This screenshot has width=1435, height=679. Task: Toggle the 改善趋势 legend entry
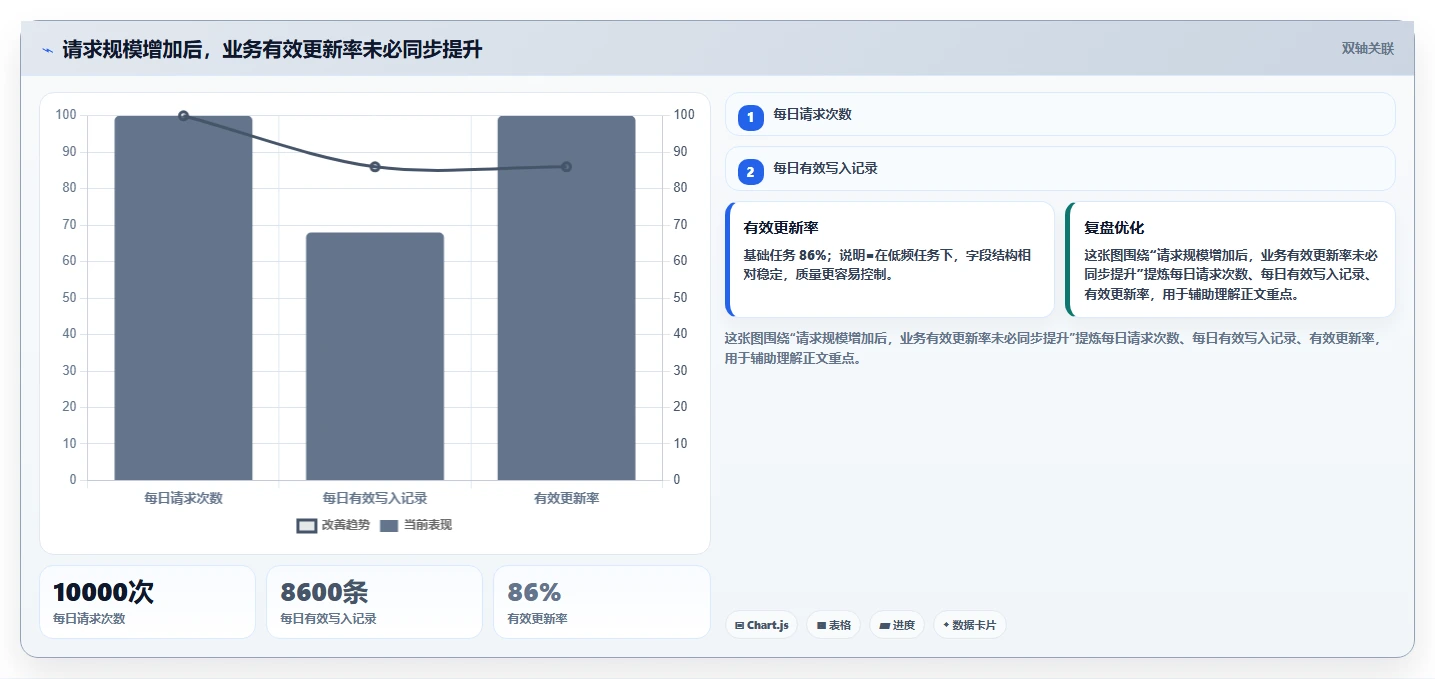[x=333, y=525]
